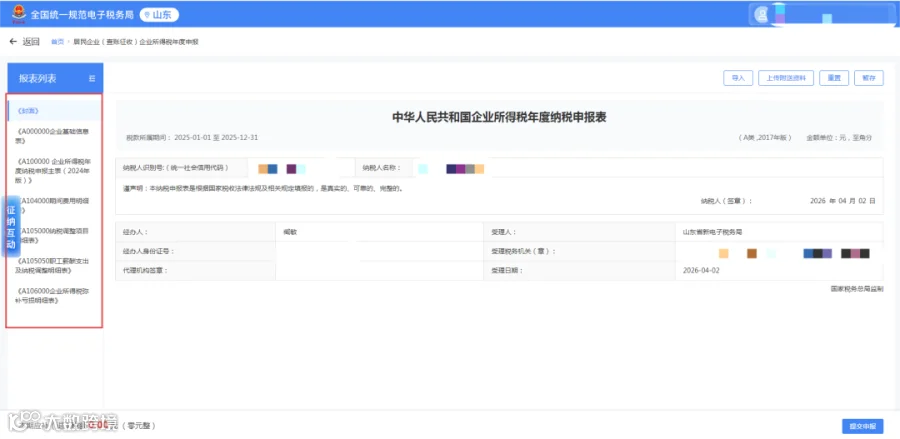Click the 金额单位：元，至角分 label
The width and height of the screenshot is (900, 439).
(839, 138)
